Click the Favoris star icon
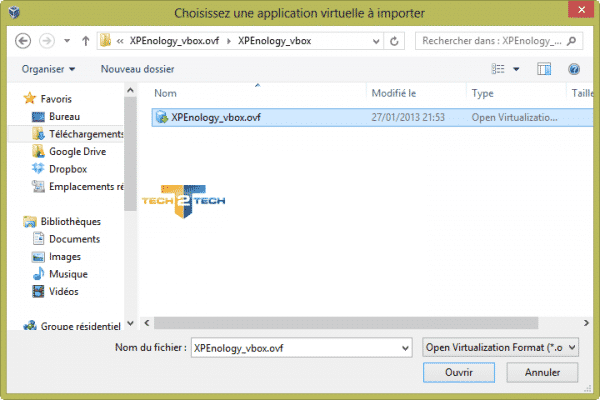This screenshot has width=600, height=400. click(29, 98)
